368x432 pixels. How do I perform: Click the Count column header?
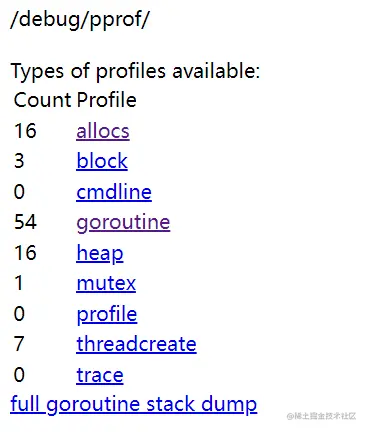coord(43,100)
